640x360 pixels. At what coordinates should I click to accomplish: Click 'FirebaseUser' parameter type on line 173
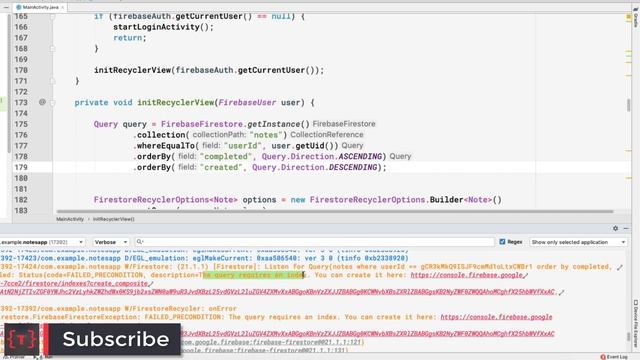pos(247,102)
